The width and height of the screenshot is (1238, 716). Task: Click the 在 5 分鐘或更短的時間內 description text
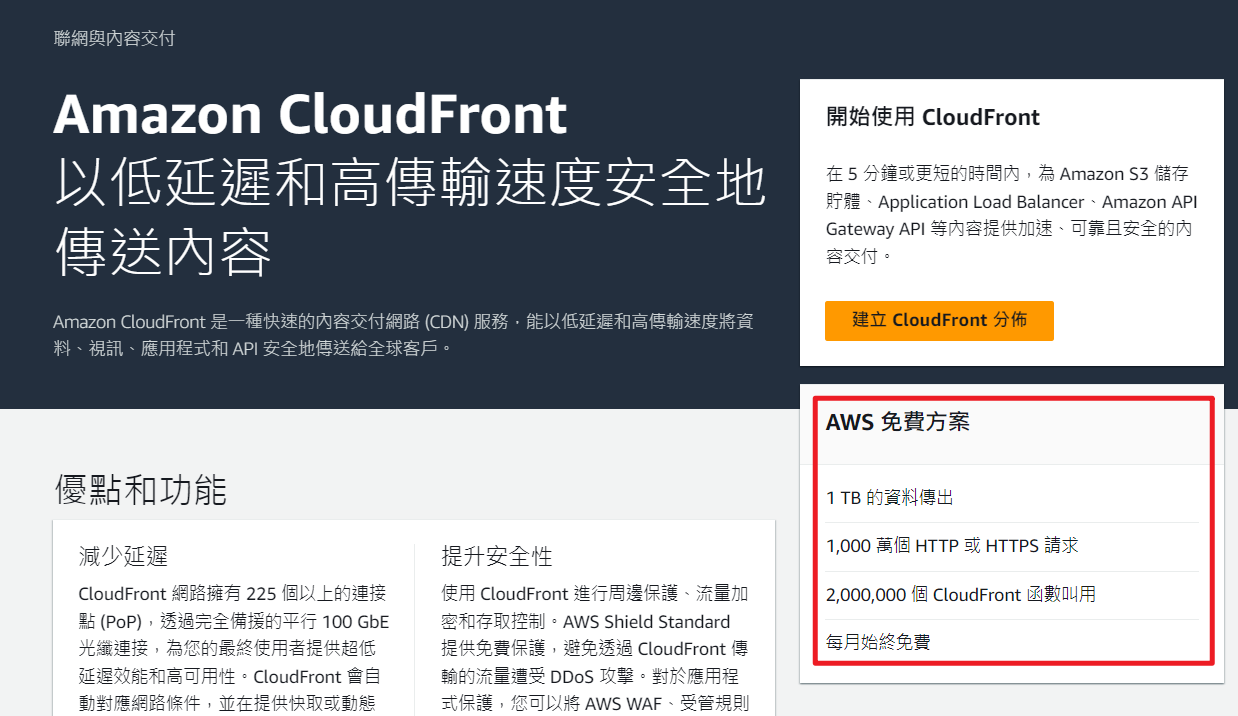click(x=1011, y=215)
